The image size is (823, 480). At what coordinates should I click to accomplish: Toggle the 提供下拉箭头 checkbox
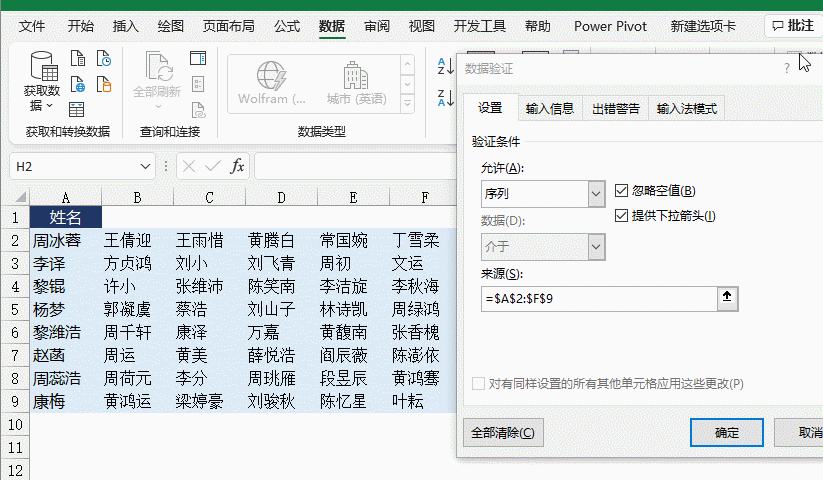point(621,216)
